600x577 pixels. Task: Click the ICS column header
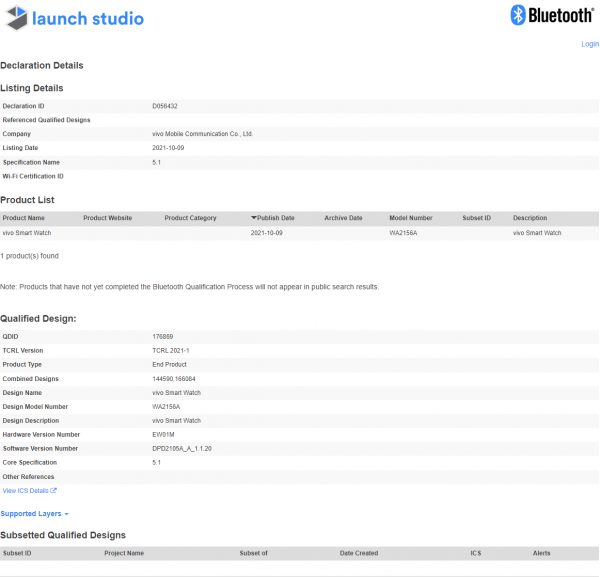point(476,553)
